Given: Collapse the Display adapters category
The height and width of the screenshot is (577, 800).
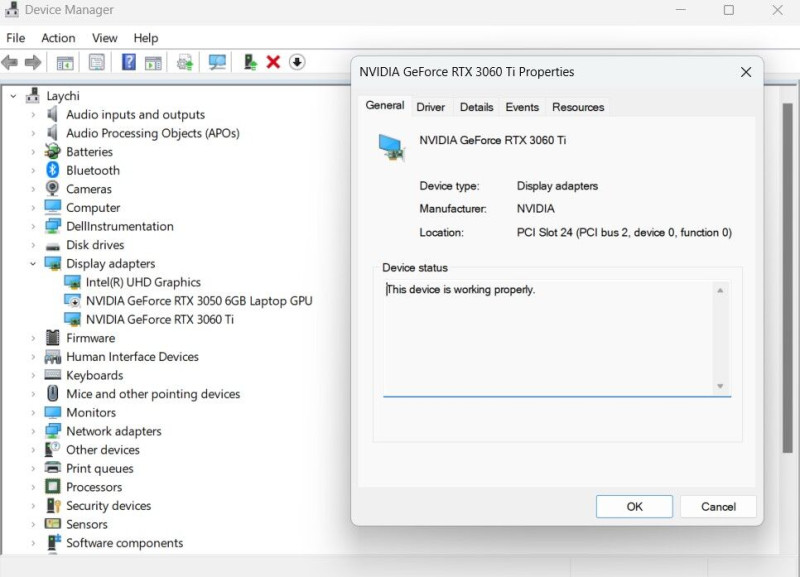Looking at the screenshot, I should (x=33, y=264).
